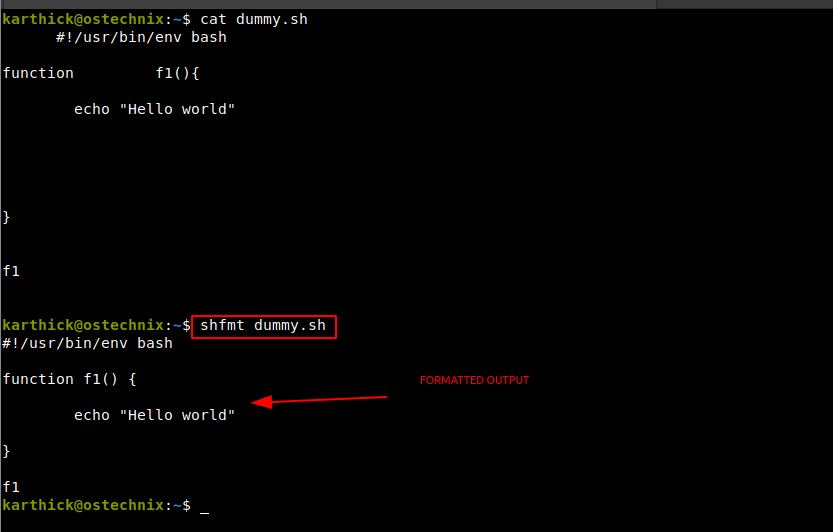The width and height of the screenshot is (833, 532).
Task: Click the red "FORMATTED OUTPUT" label
Action: (x=474, y=381)
